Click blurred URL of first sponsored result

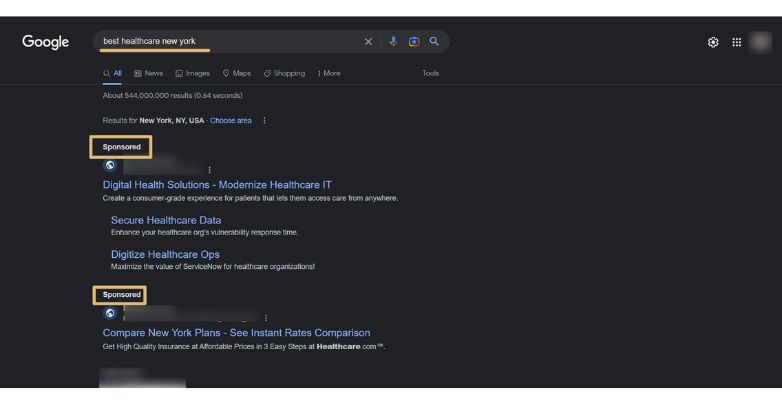(163, 166)
